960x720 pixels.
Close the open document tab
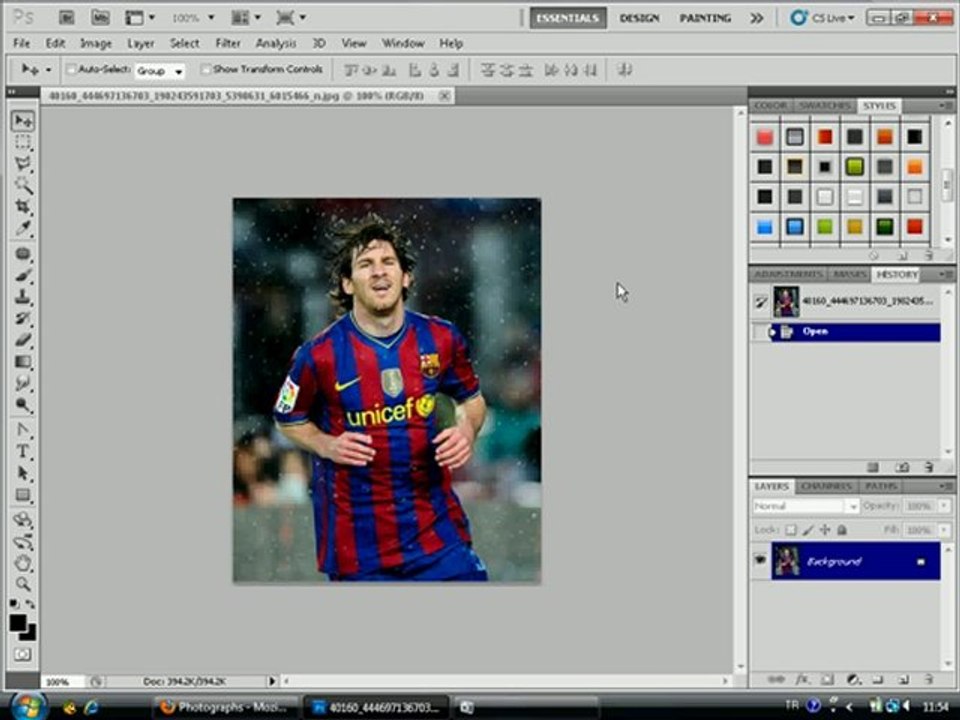444,96
